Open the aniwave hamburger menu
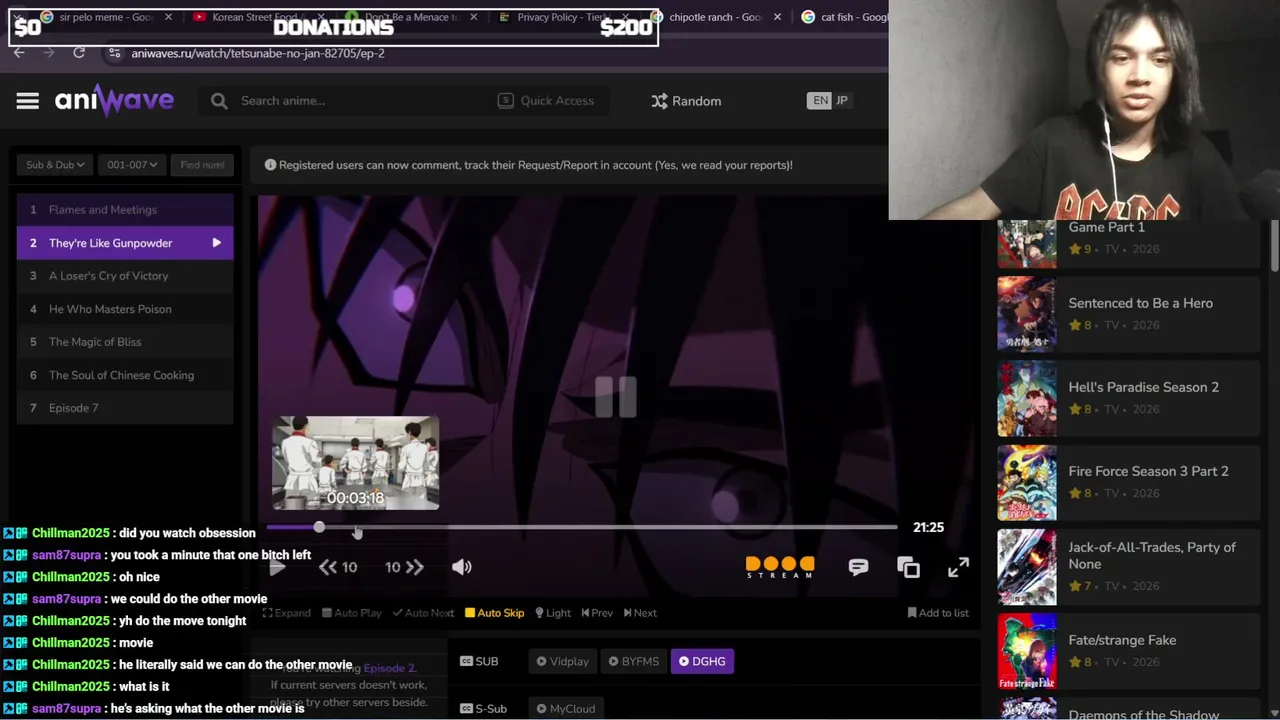 (x=27, y=101)
